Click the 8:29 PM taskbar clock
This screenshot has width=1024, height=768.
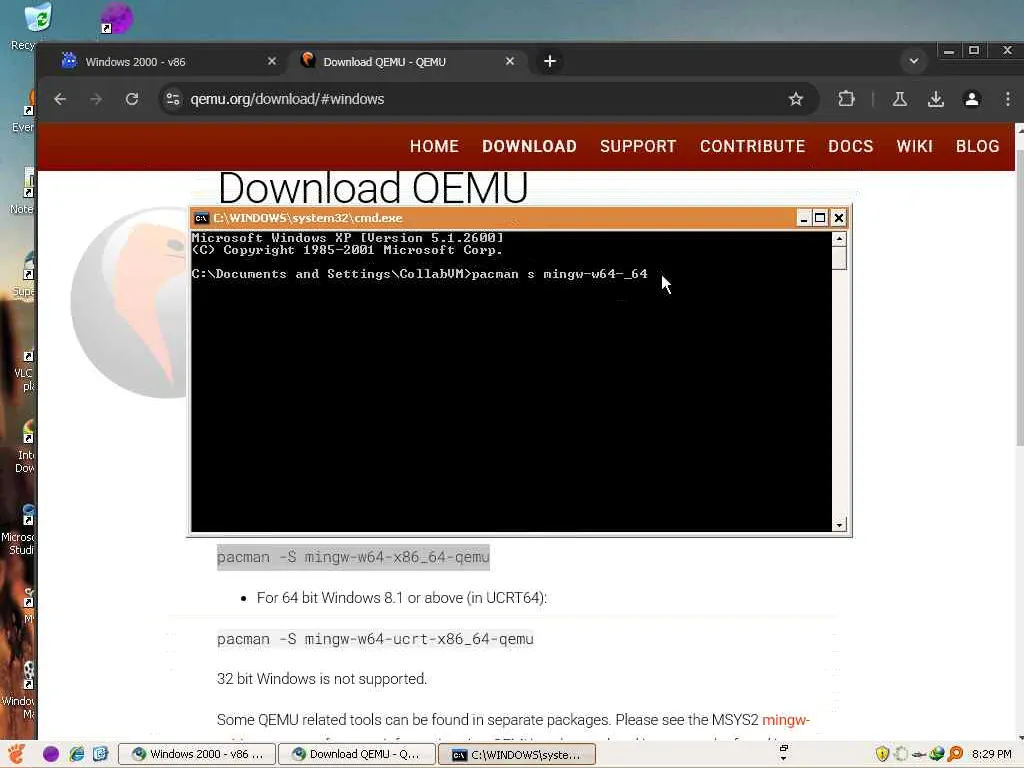click(991, 754)
